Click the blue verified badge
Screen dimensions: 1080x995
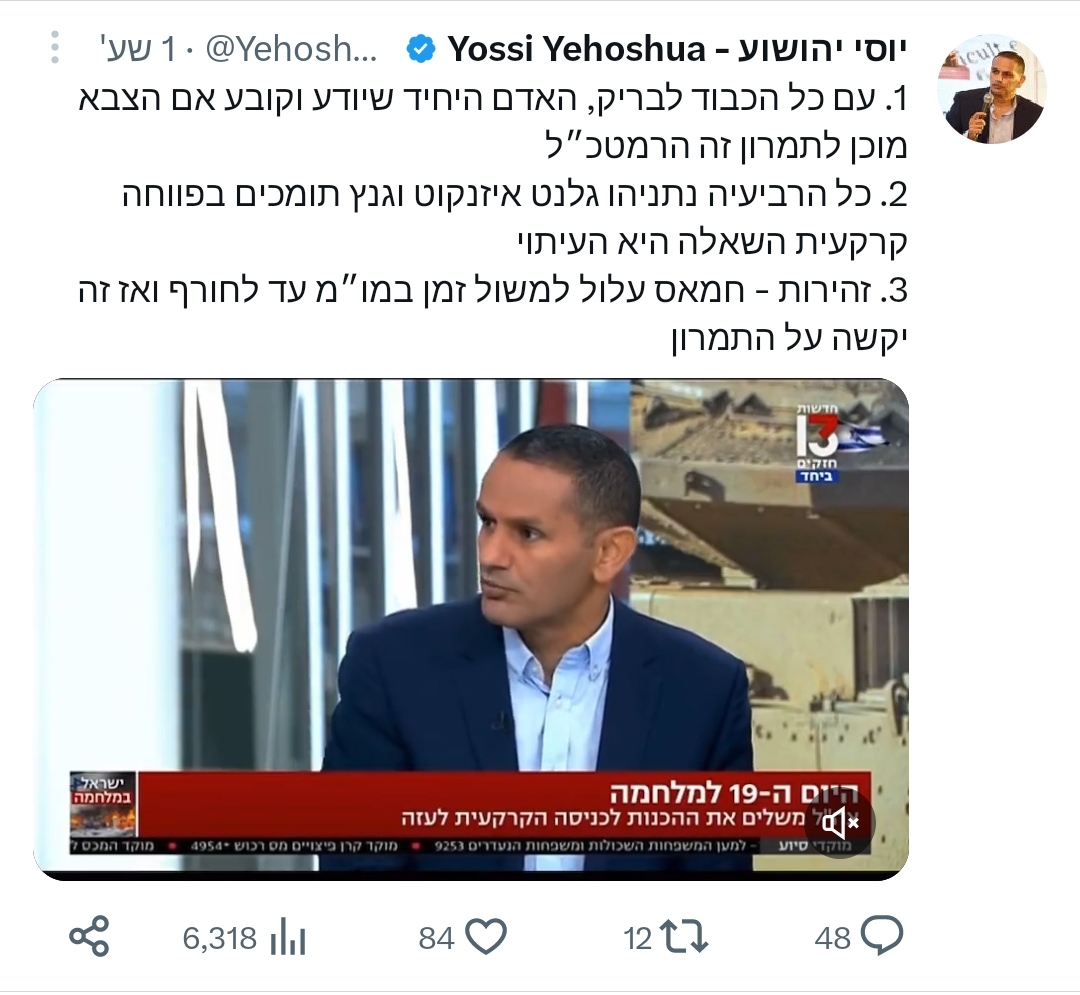tap(421, 50)
